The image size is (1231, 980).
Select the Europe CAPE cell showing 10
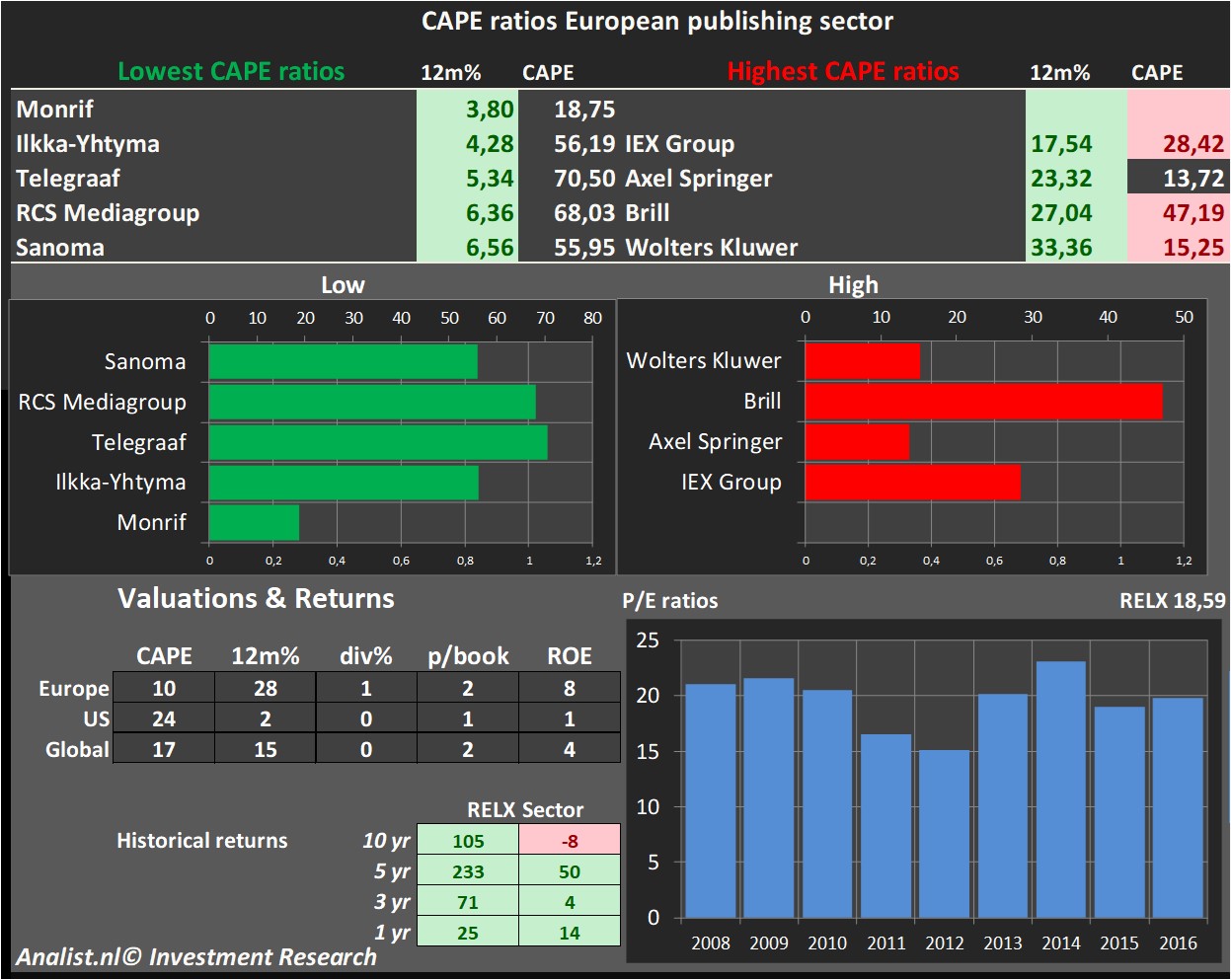pyautogui.click(x=164, y=688)
